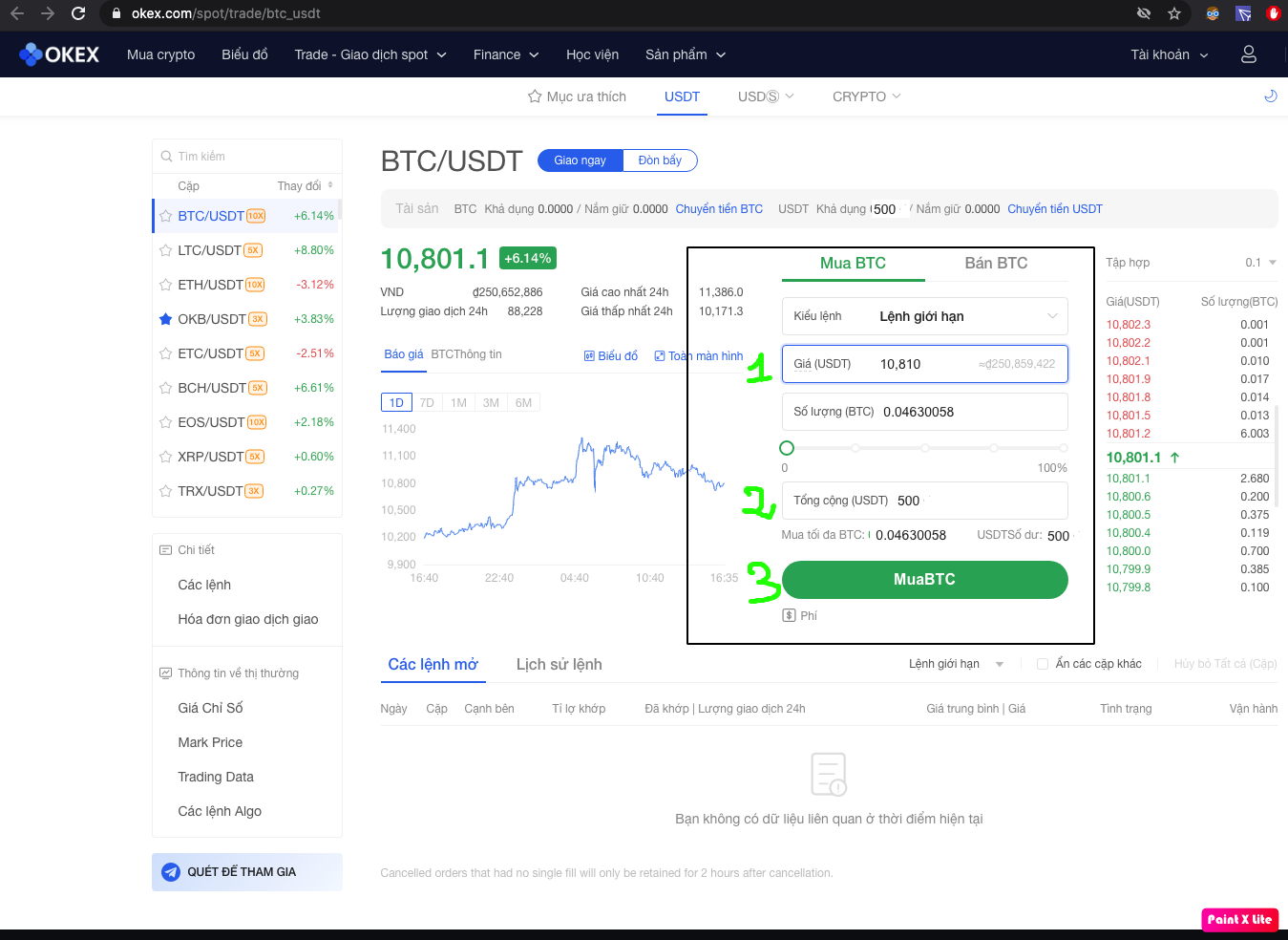
Task: Sort pairs by Thay đổi arrows
Action: pos(330,185)
